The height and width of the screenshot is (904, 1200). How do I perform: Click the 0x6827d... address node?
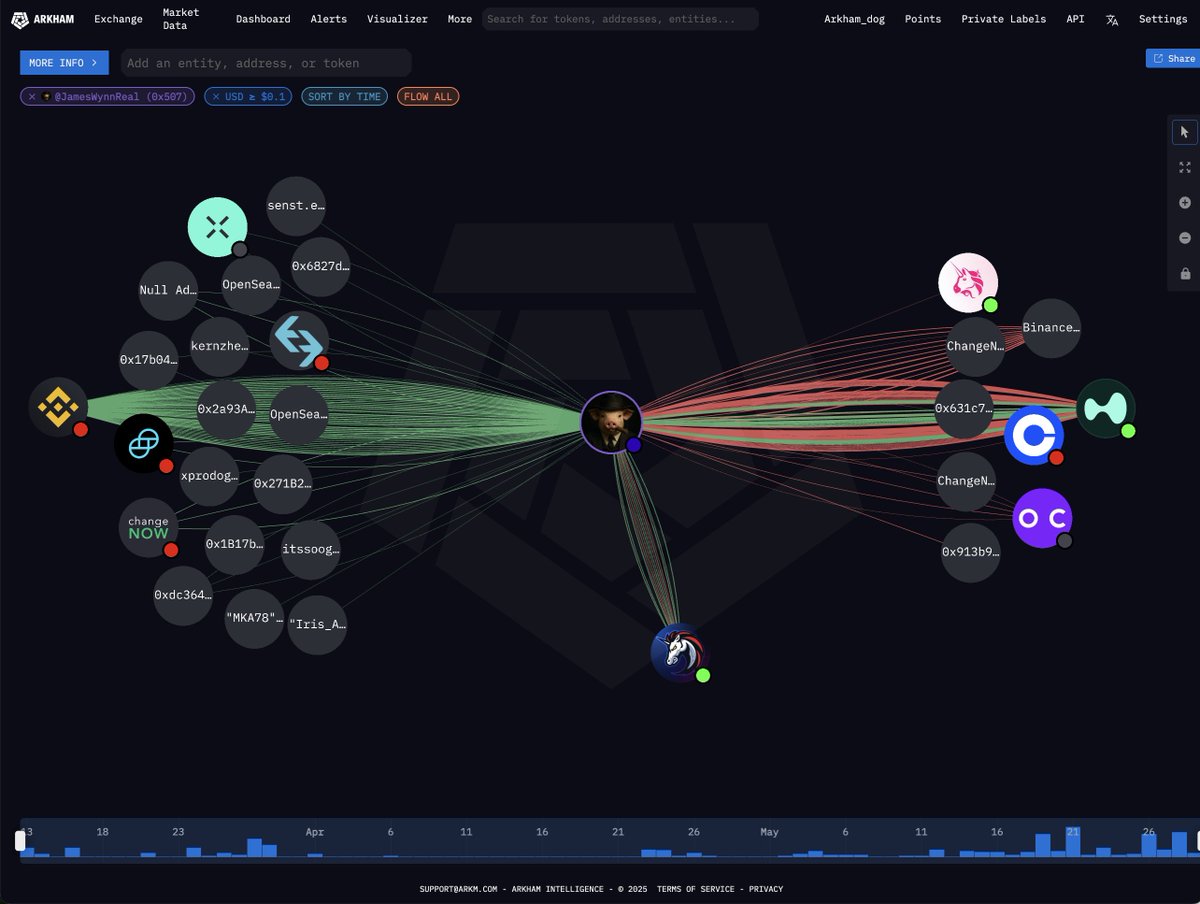click(321, 266)
